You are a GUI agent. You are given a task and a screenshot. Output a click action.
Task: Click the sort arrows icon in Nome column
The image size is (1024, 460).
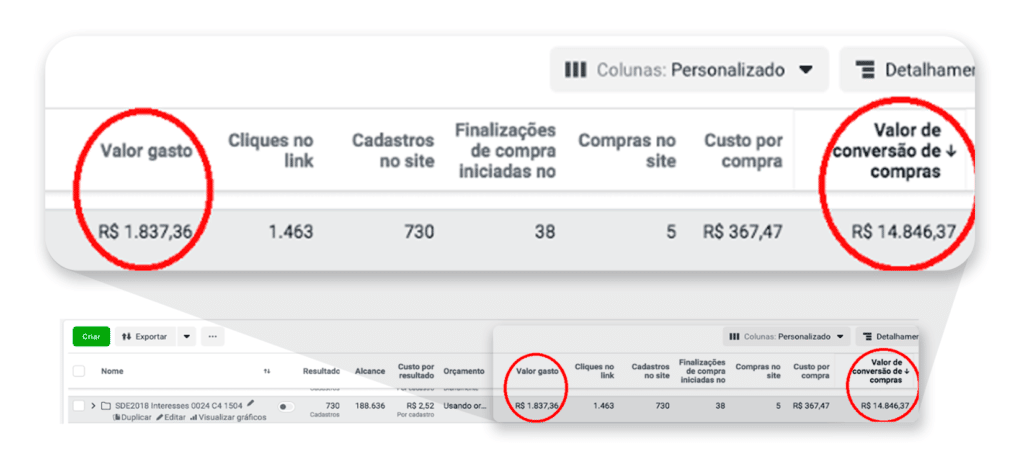click(267, 371)
